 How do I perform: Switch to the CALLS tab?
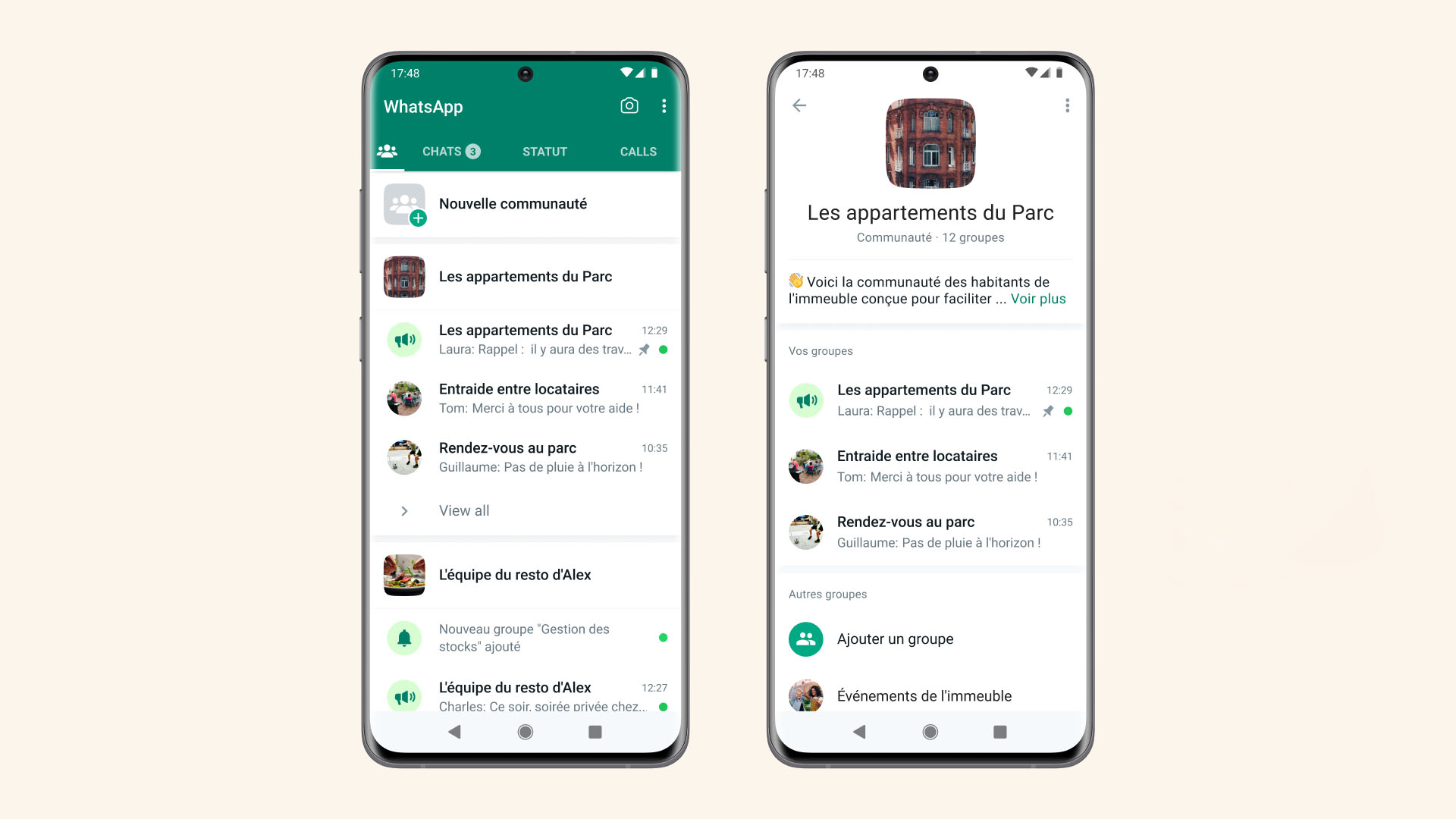637,151
